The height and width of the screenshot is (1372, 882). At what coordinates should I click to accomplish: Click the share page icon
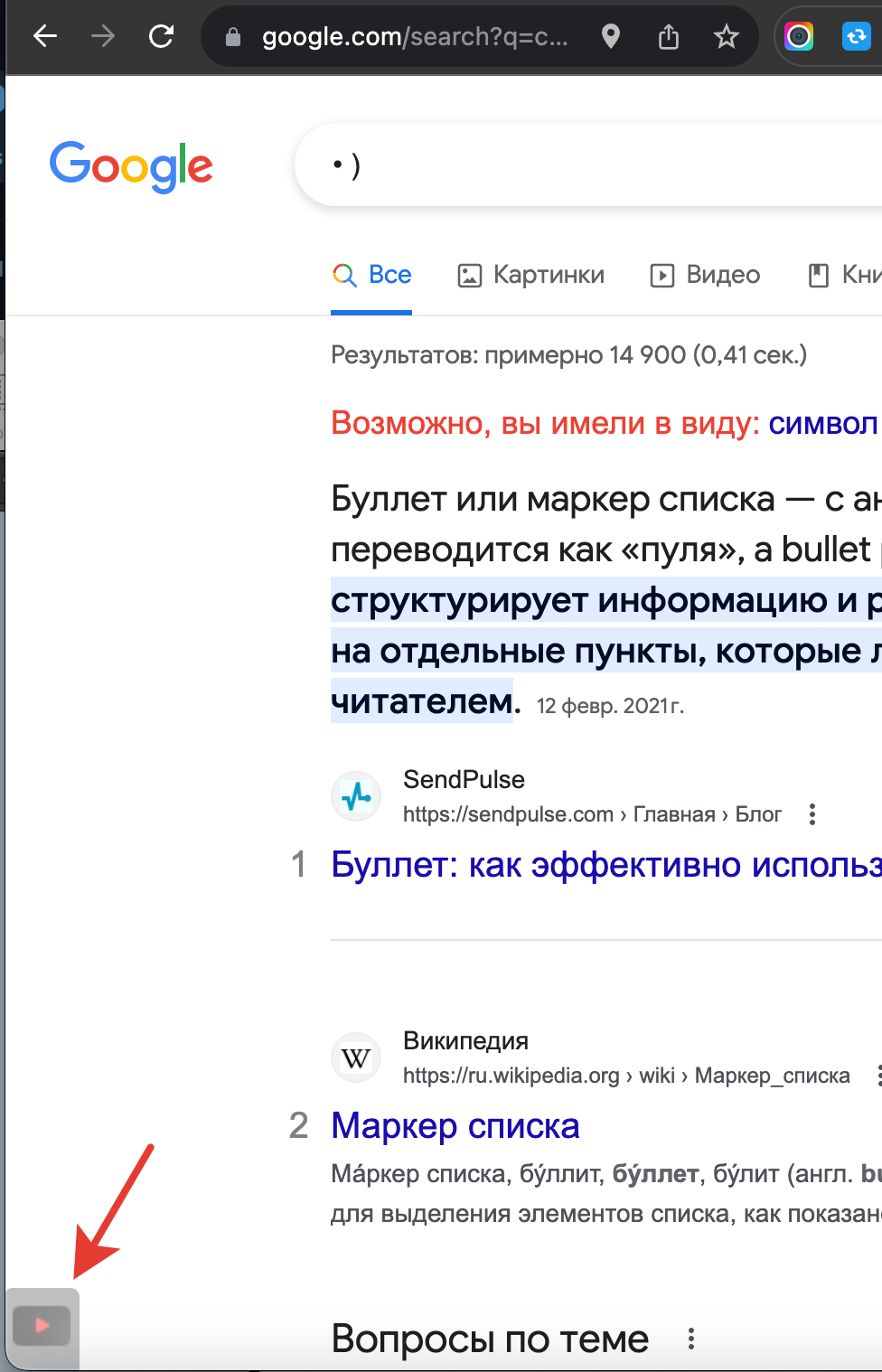[x=669, y=36]
